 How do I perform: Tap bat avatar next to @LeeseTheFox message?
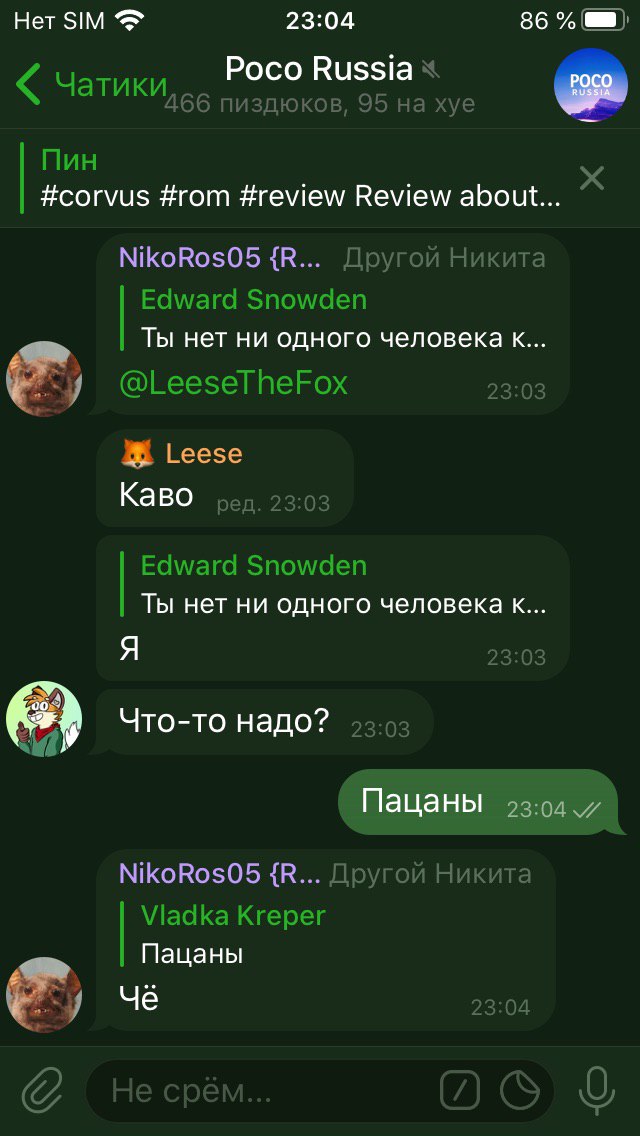pos(43,379)
